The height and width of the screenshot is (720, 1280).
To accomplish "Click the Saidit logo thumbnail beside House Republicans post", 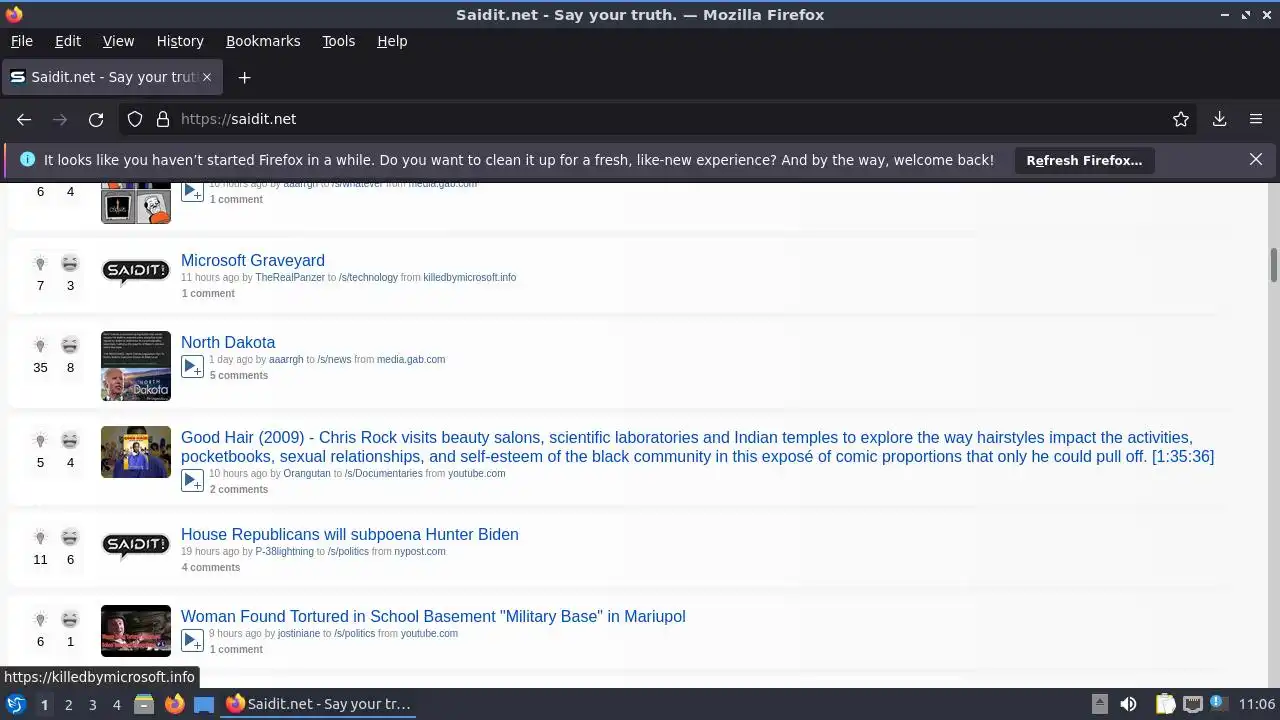I will click(x=136, y=546).
